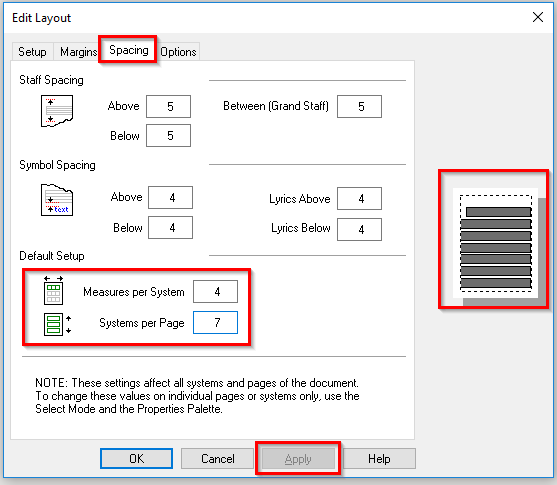Go to the Options tab
Viewport: 557px width, 485px height.
178,52
